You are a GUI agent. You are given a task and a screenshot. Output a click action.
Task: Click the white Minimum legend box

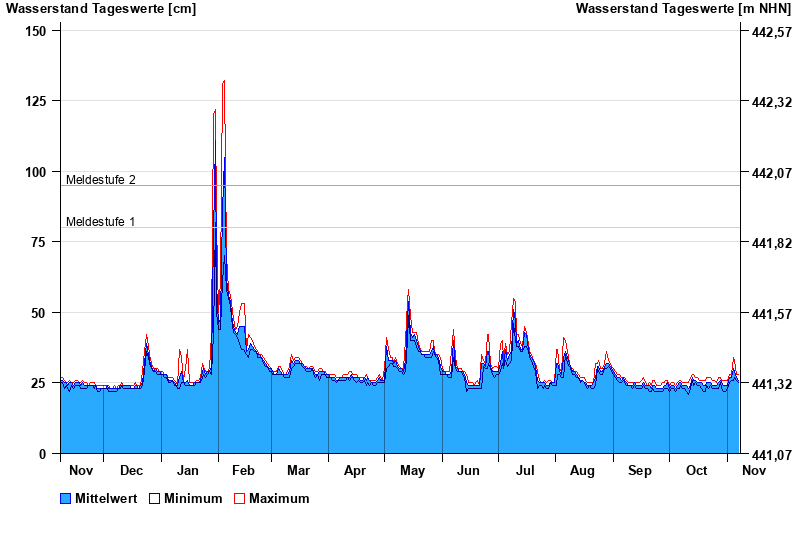coord(154,499)
